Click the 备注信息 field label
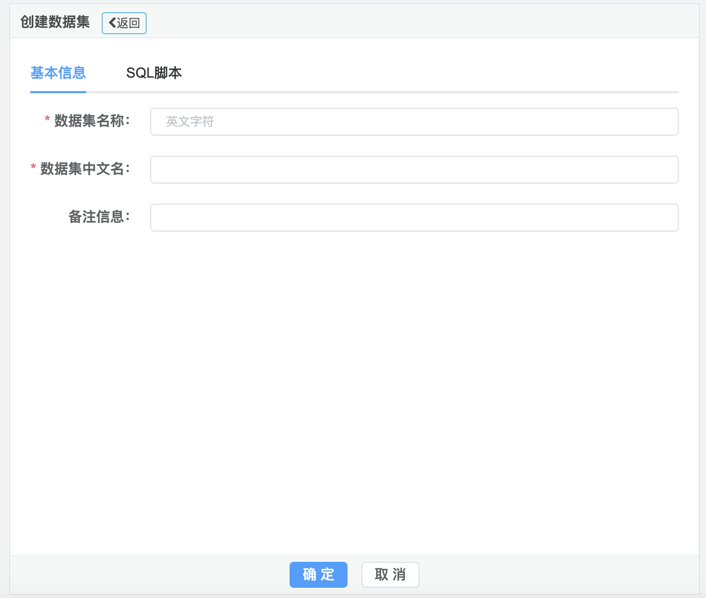The image size is (706, 598). click(99, 217)
